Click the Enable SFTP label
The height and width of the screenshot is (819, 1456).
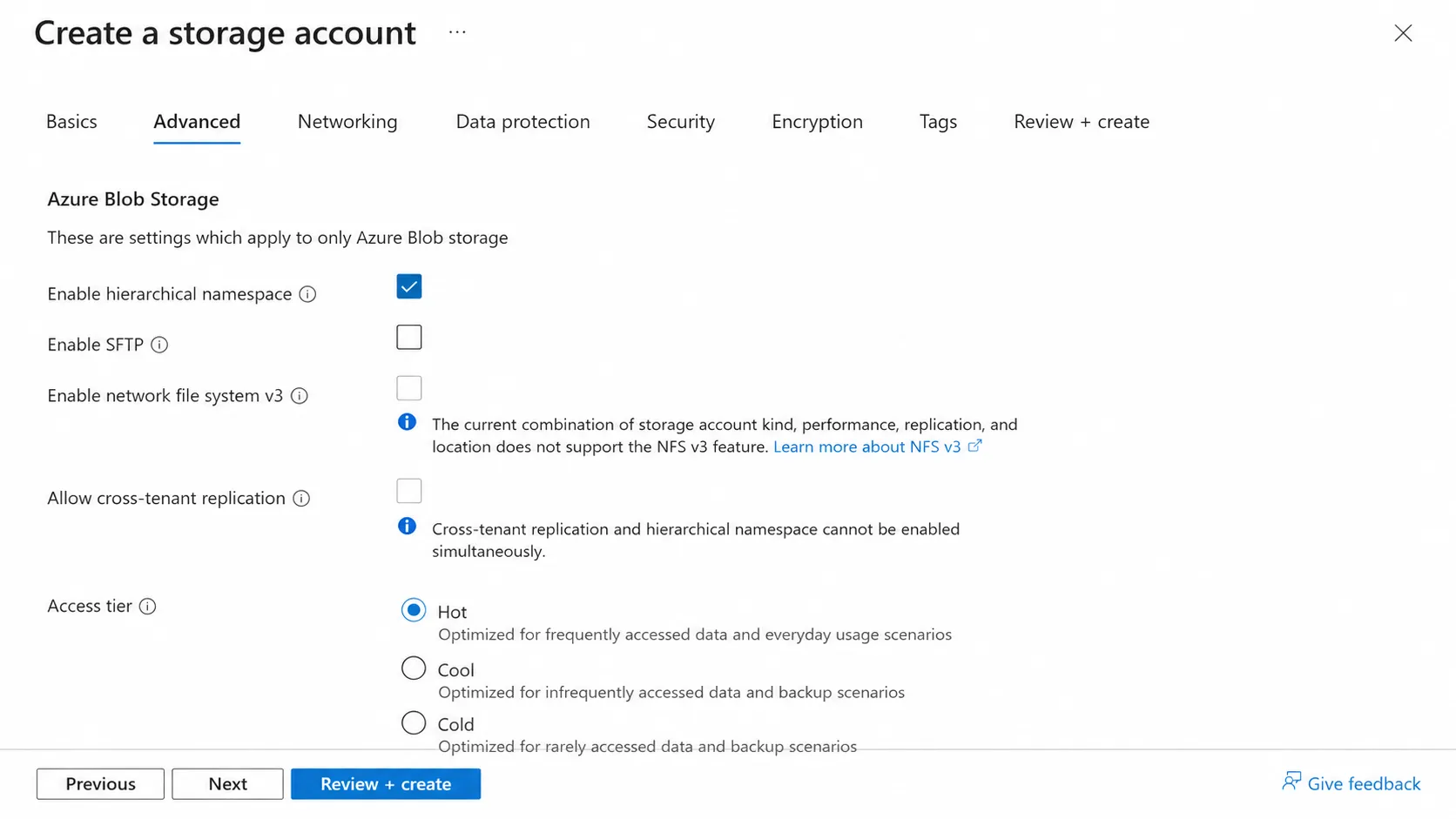(95, 345)
